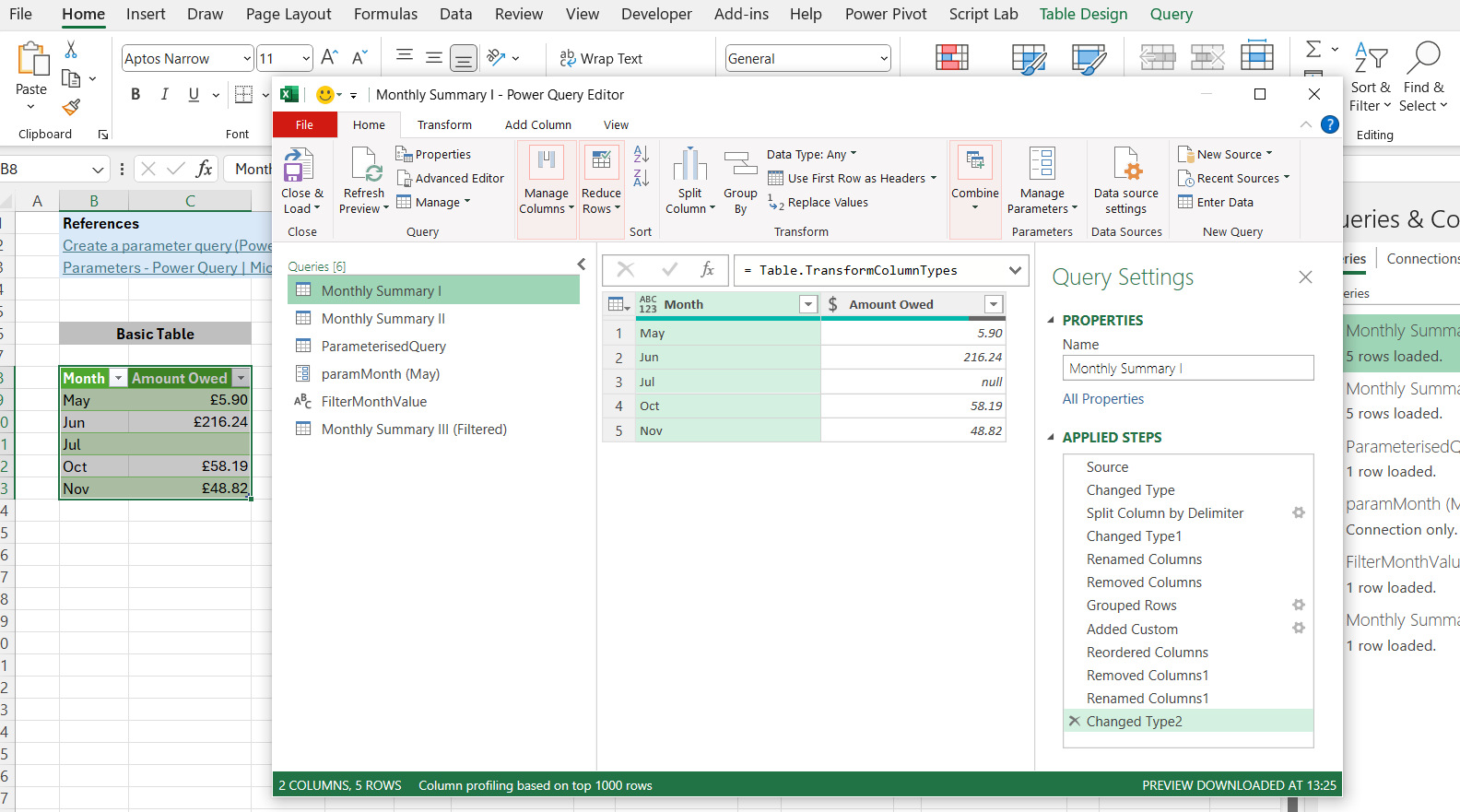Click the Month column data type icon
Image resolution: width=1460 pixels, height=812 pixels.
[x=648, y=304]
